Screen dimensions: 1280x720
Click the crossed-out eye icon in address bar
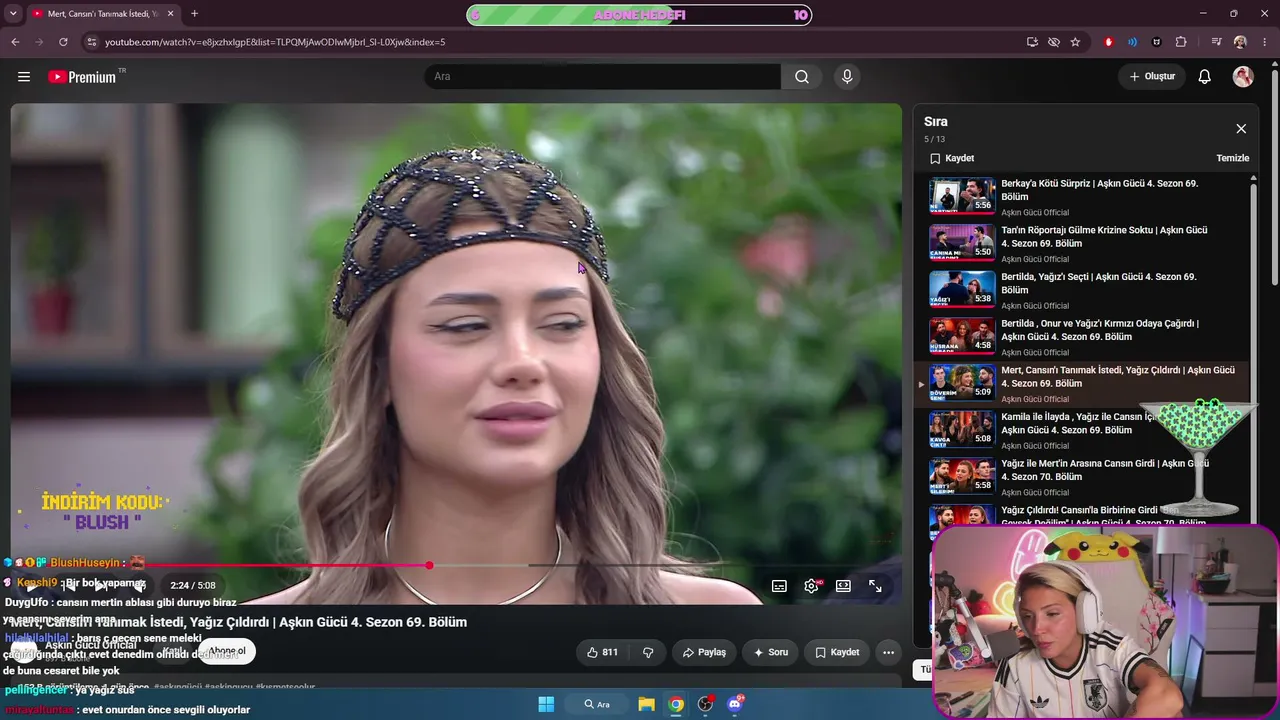point(1054,42)
